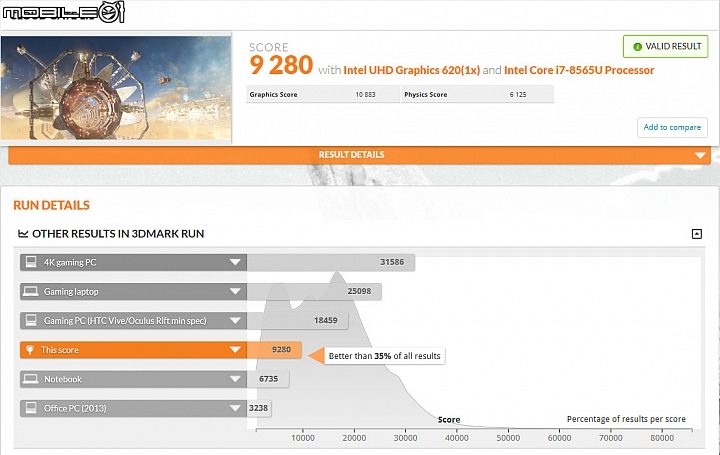Click the Mobile01 logo
720x455 pixels.
tap(63, 12)
